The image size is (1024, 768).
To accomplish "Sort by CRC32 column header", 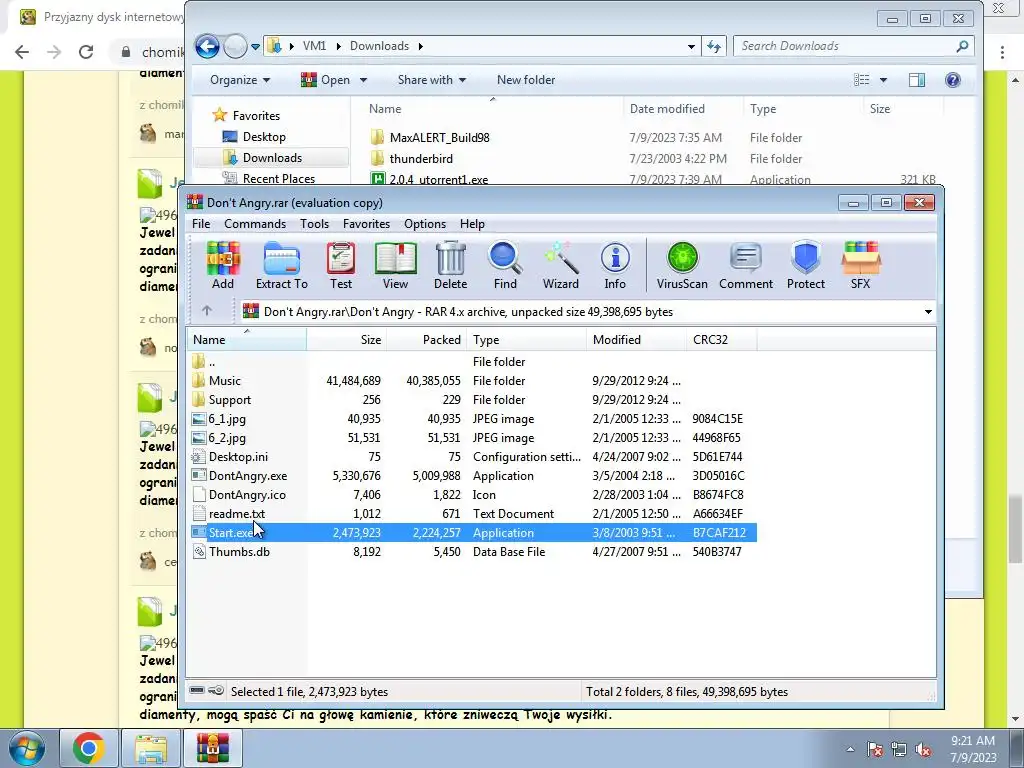I will (722, 340).
